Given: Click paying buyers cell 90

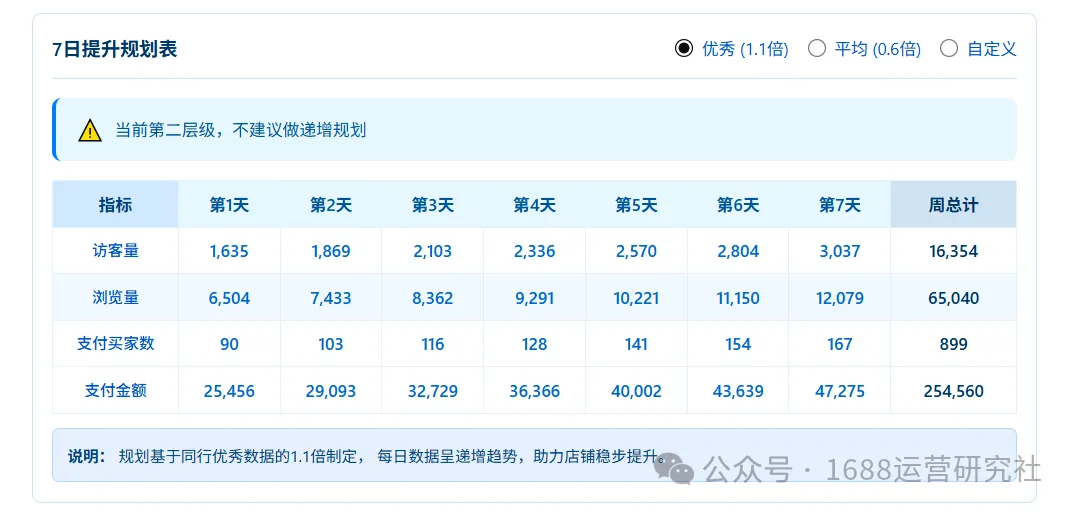Looking at the screenshot, I should coord(229,344).
